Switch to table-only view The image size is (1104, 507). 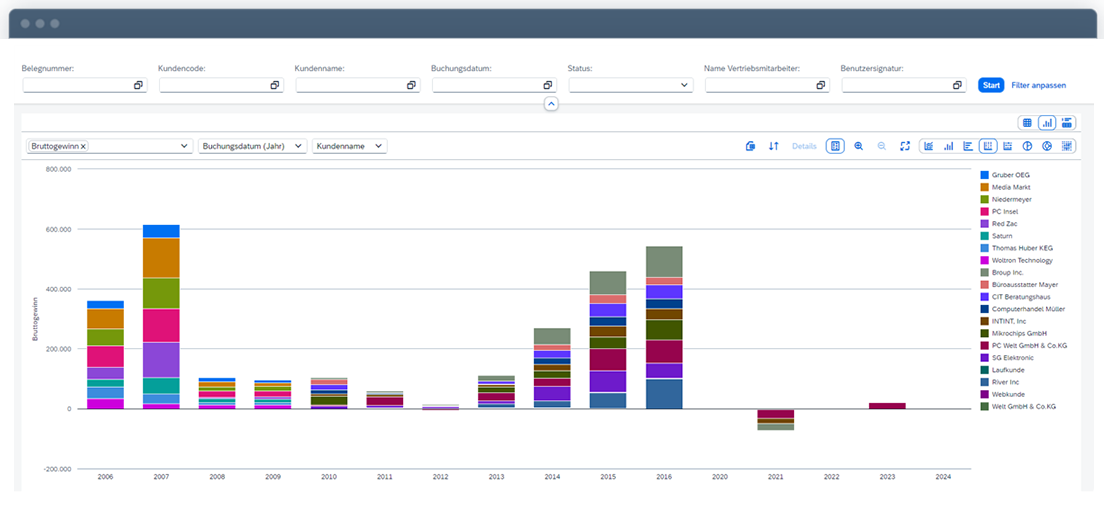(1026, 123)
